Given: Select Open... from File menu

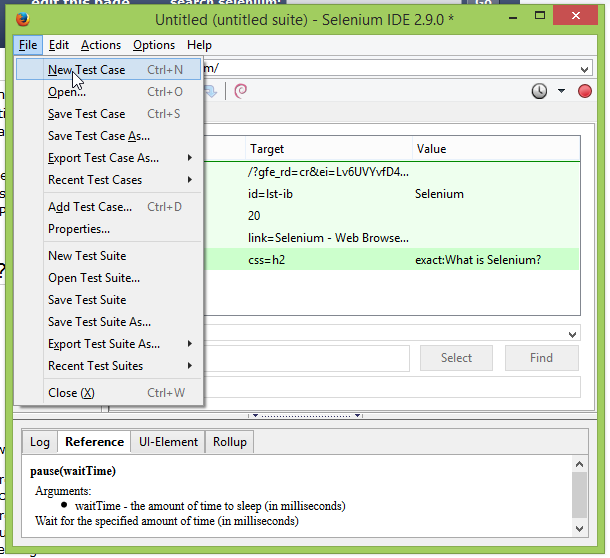Looking at the screenshot, I should (108, 92).
